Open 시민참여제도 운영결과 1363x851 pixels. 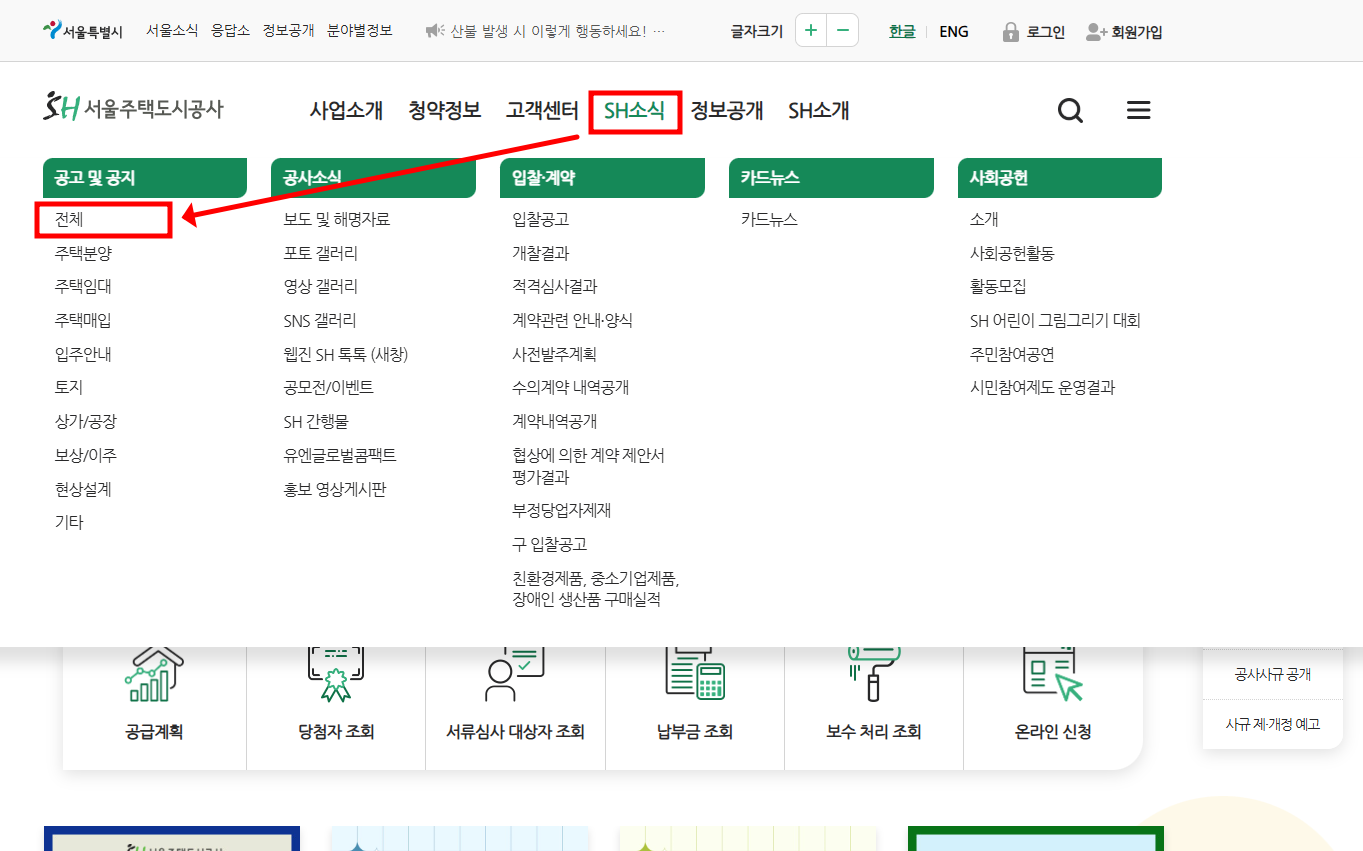[1042, 387]
